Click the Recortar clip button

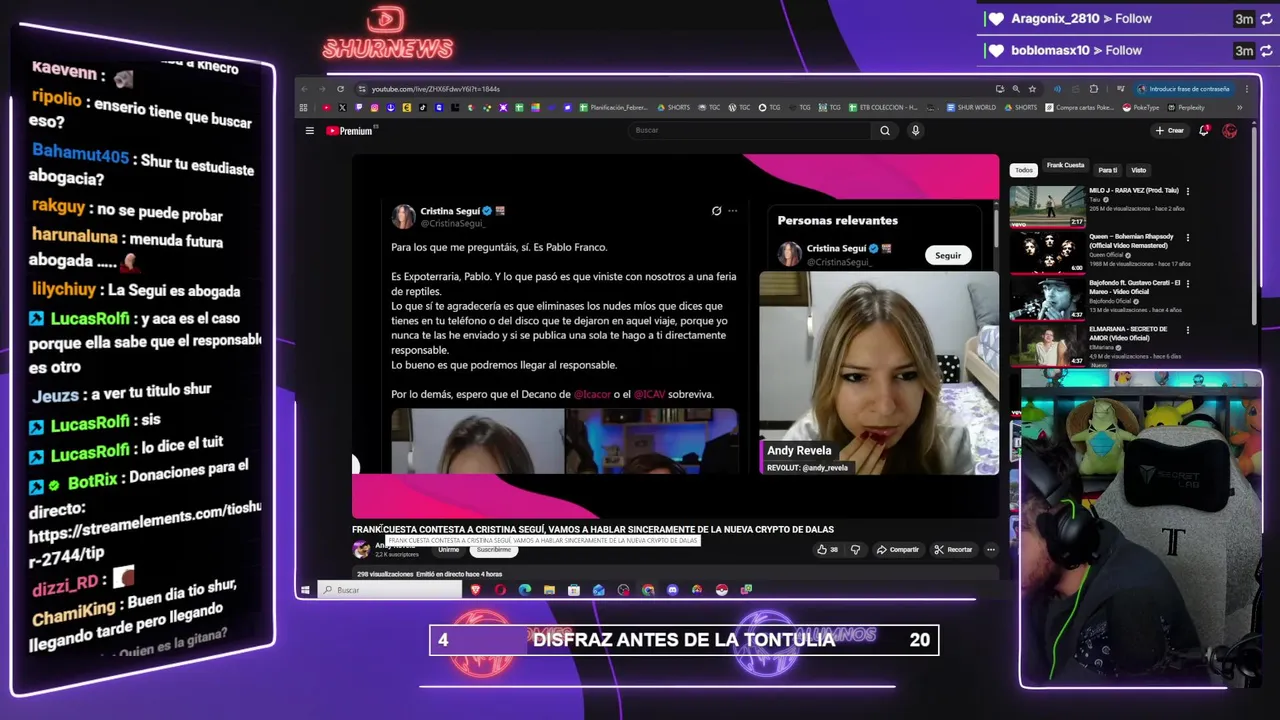(952, 549)
